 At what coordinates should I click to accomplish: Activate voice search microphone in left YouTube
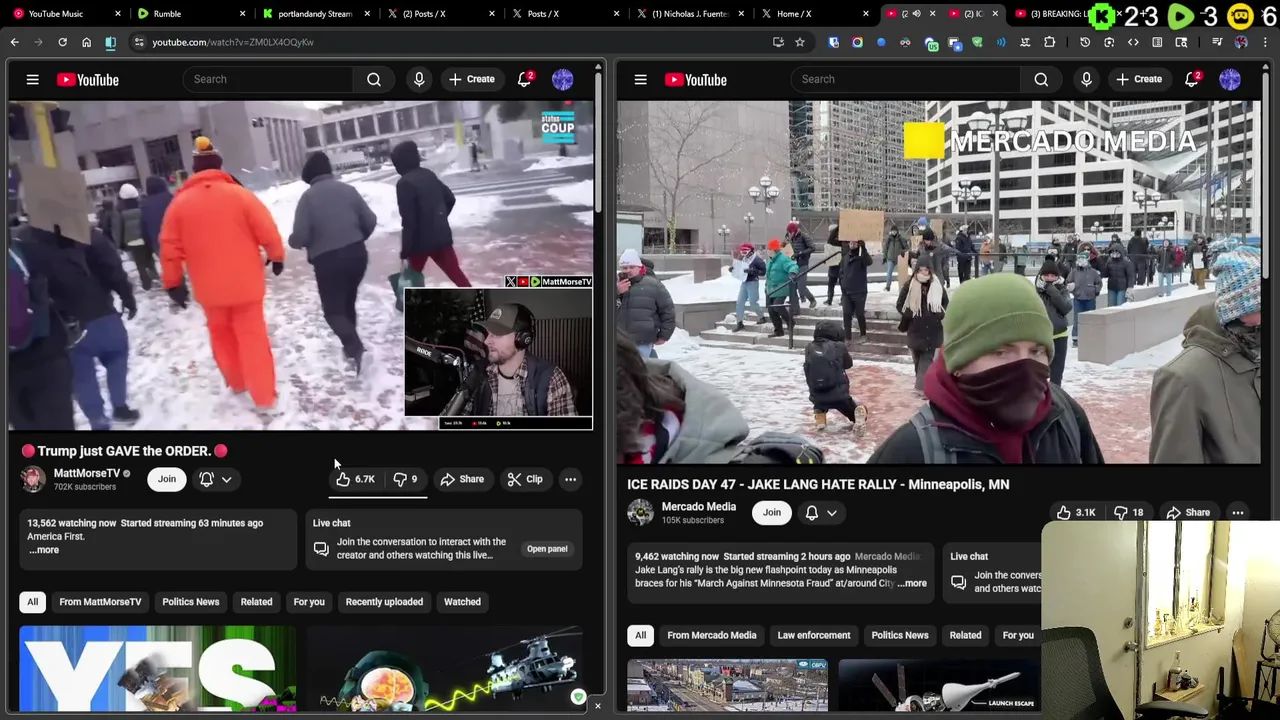[419, 79]
